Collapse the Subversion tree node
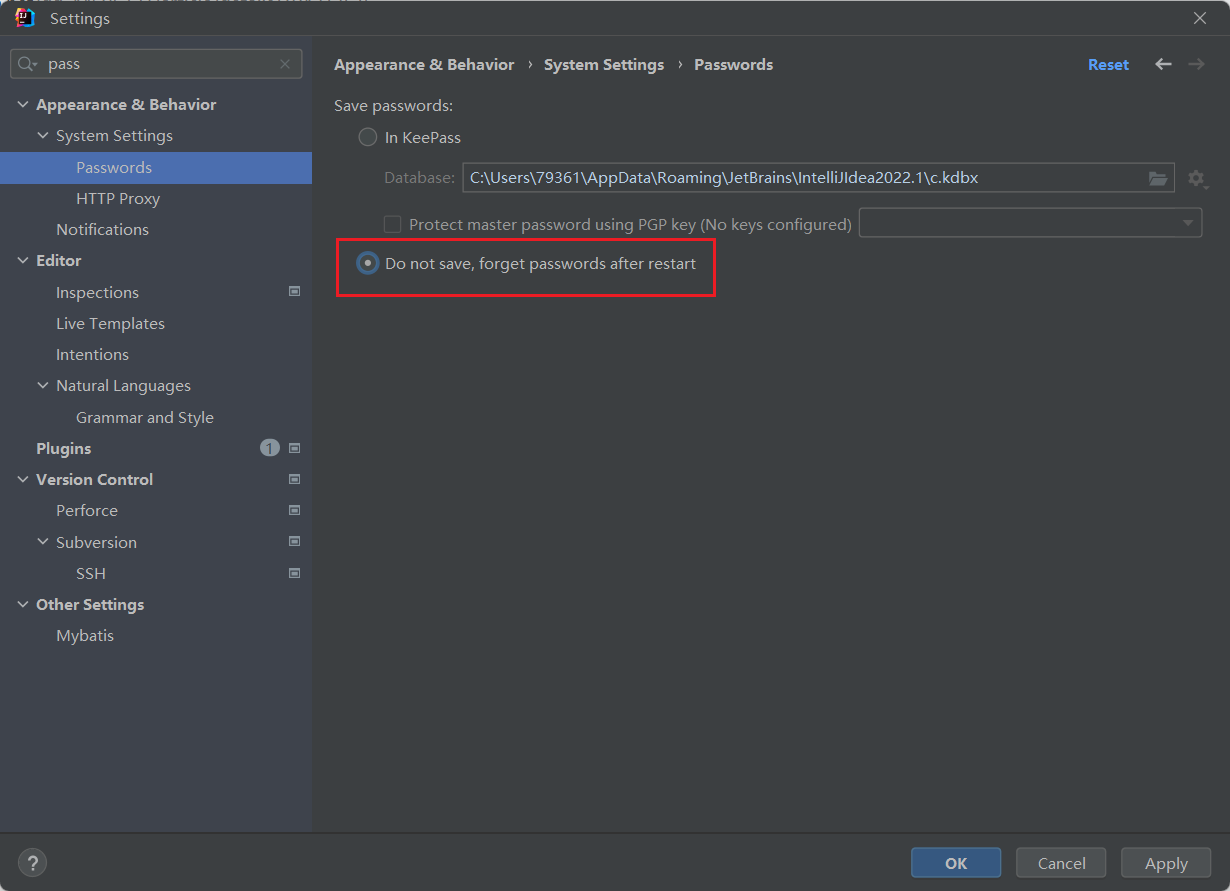 [x=43, y=542]
